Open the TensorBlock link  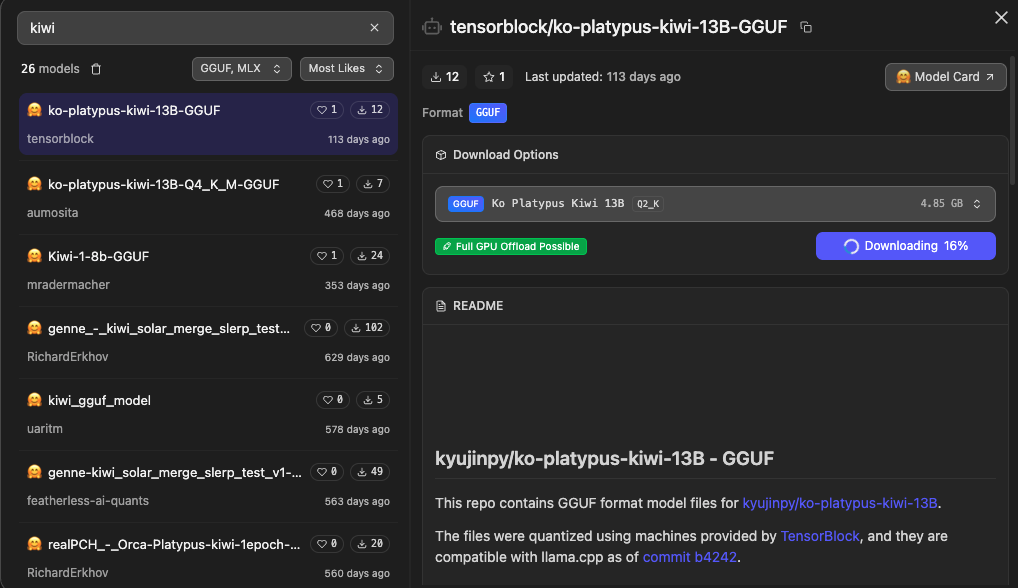(x=819, y=536)
